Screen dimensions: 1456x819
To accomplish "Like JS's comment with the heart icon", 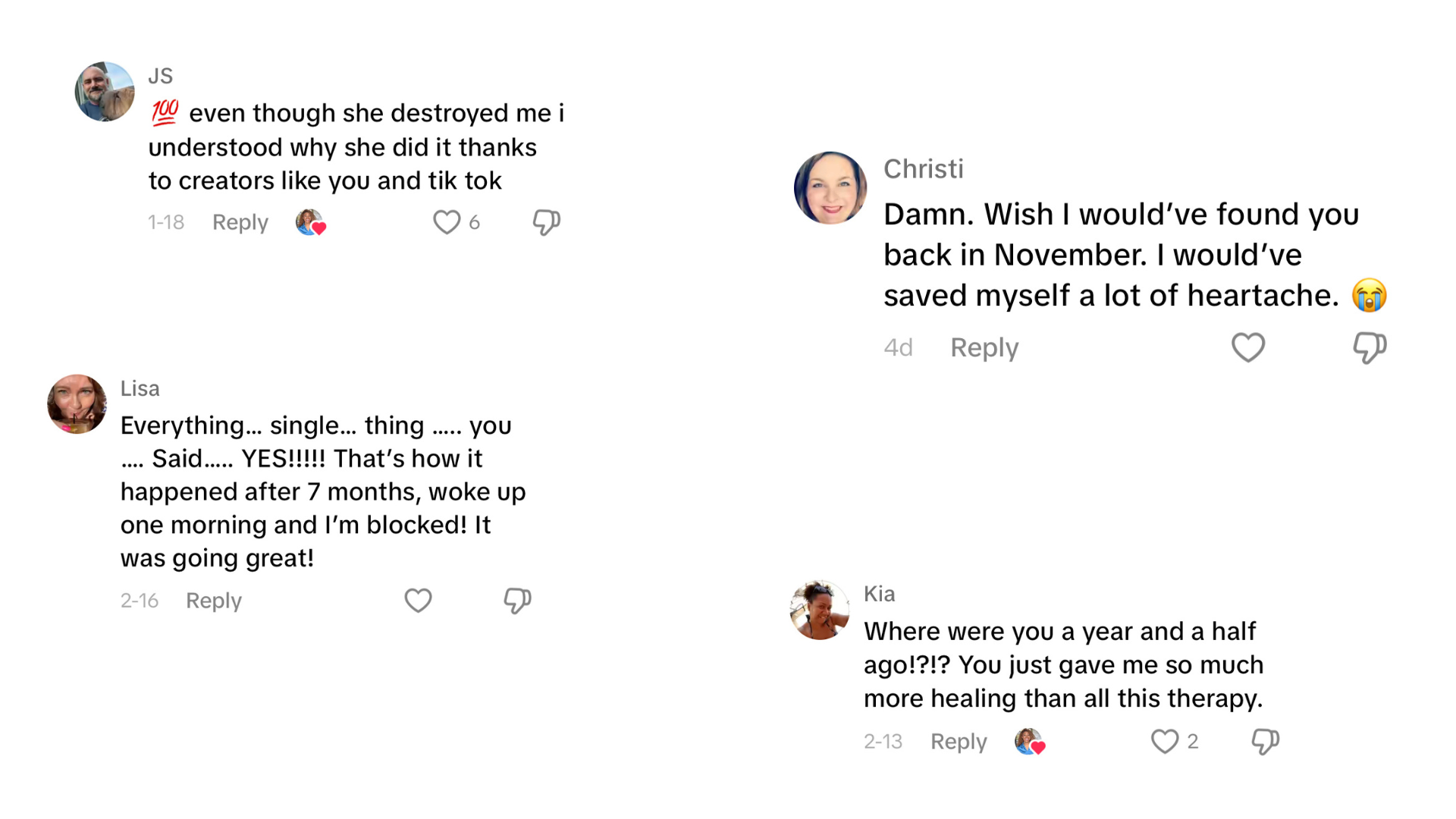I will 447,222.
